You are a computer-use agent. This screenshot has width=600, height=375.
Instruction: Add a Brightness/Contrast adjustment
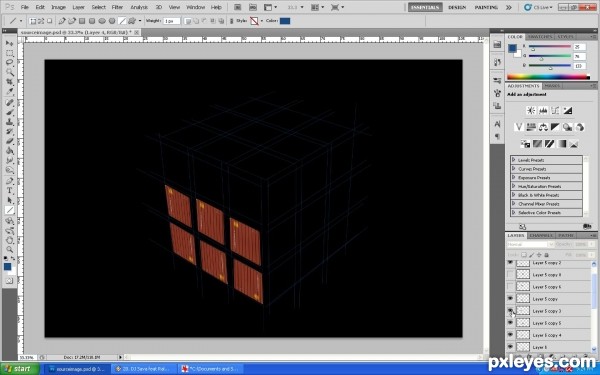click(531, 111)
